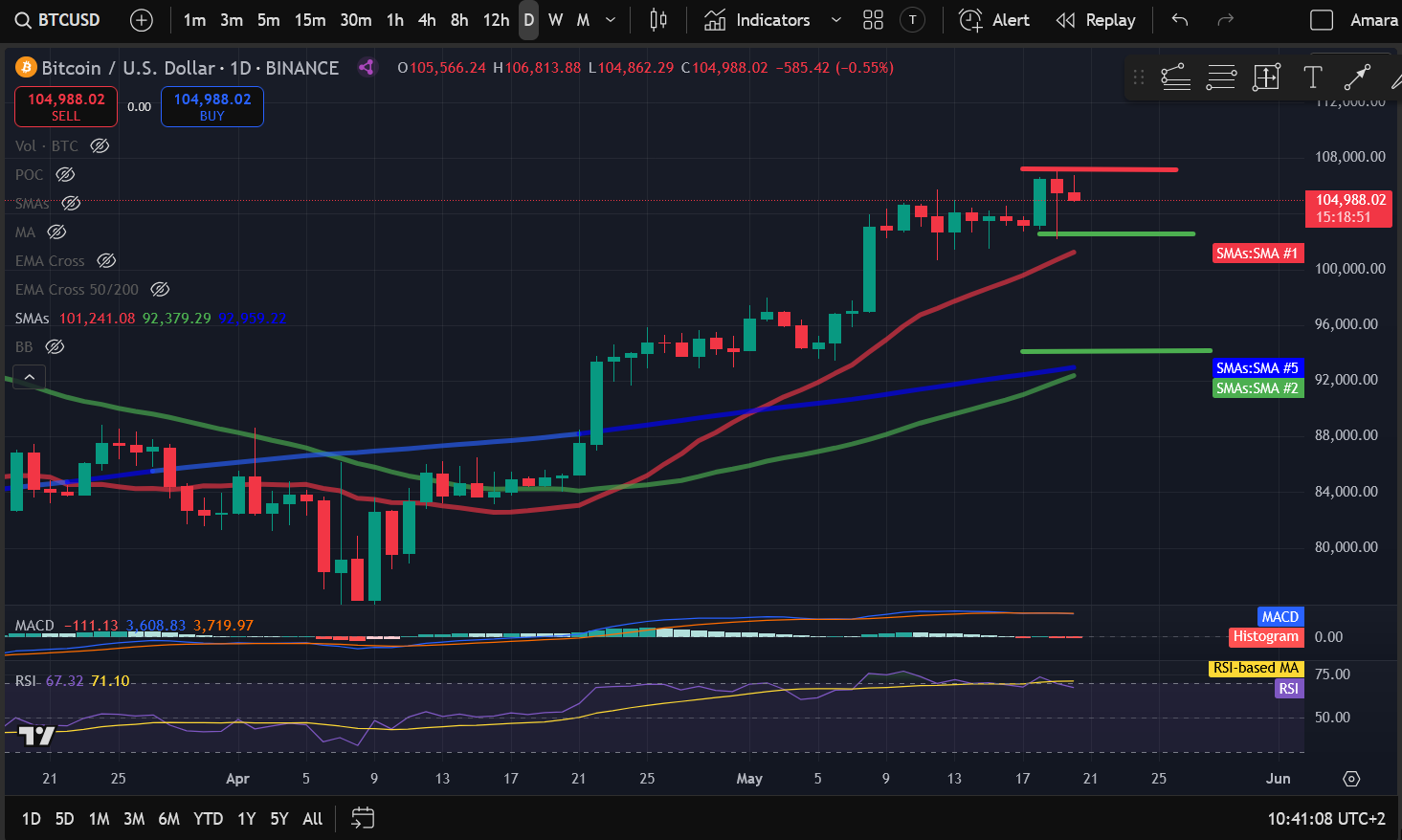This screenshot has height=840, width=1402.
Task: Unhide the MA indicator
Action: (56, 232)
